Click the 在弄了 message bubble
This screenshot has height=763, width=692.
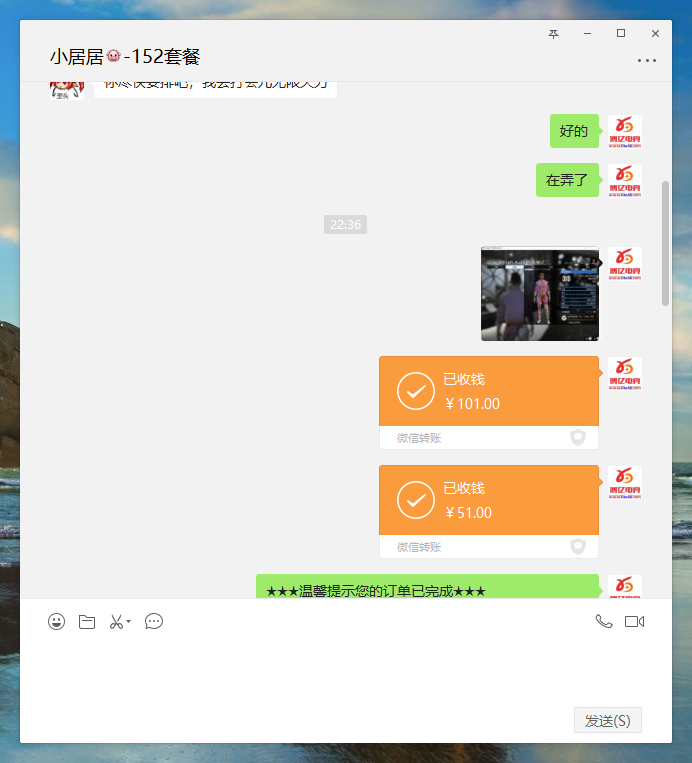coord(567,180)
